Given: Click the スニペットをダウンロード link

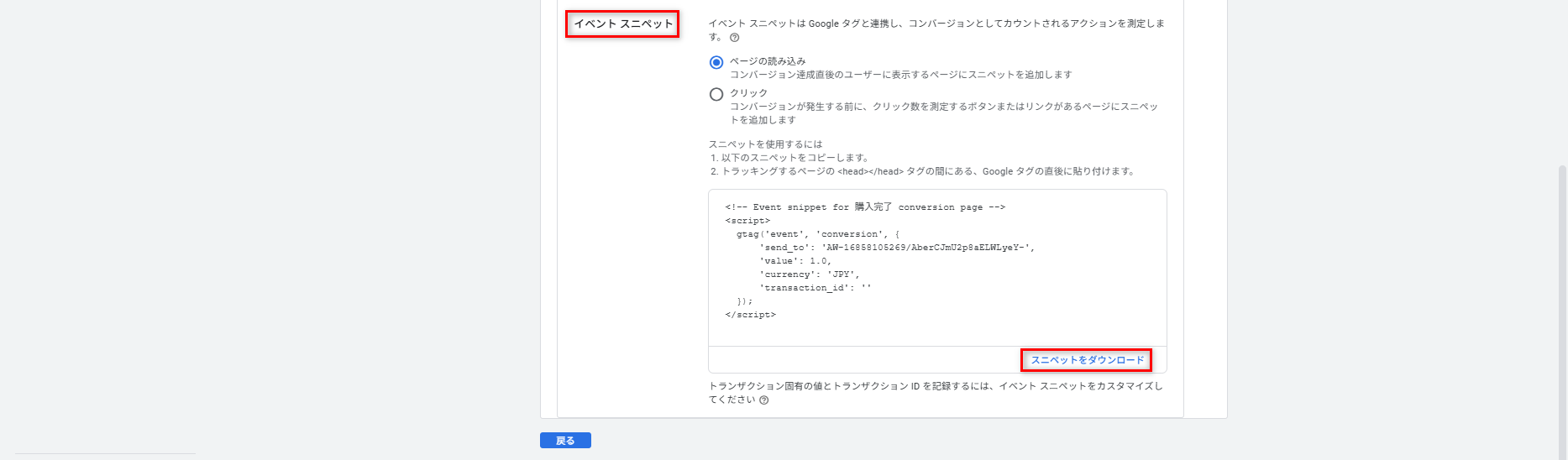Looking at the screenshot, I should point(1087,360).
